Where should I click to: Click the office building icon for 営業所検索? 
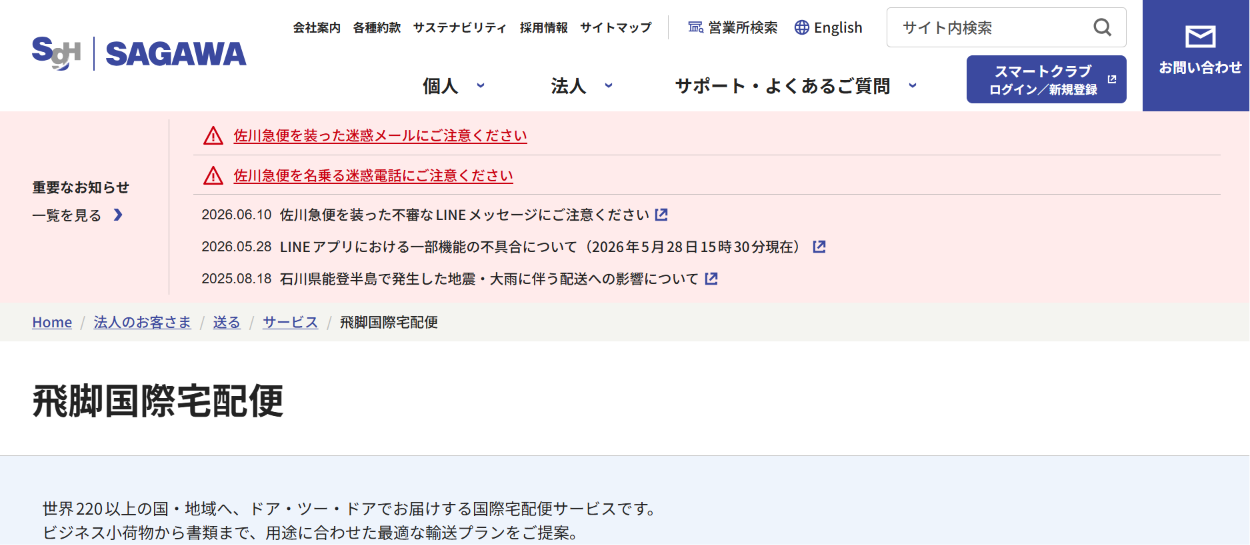pyautogui.click(x=695, y=28)
